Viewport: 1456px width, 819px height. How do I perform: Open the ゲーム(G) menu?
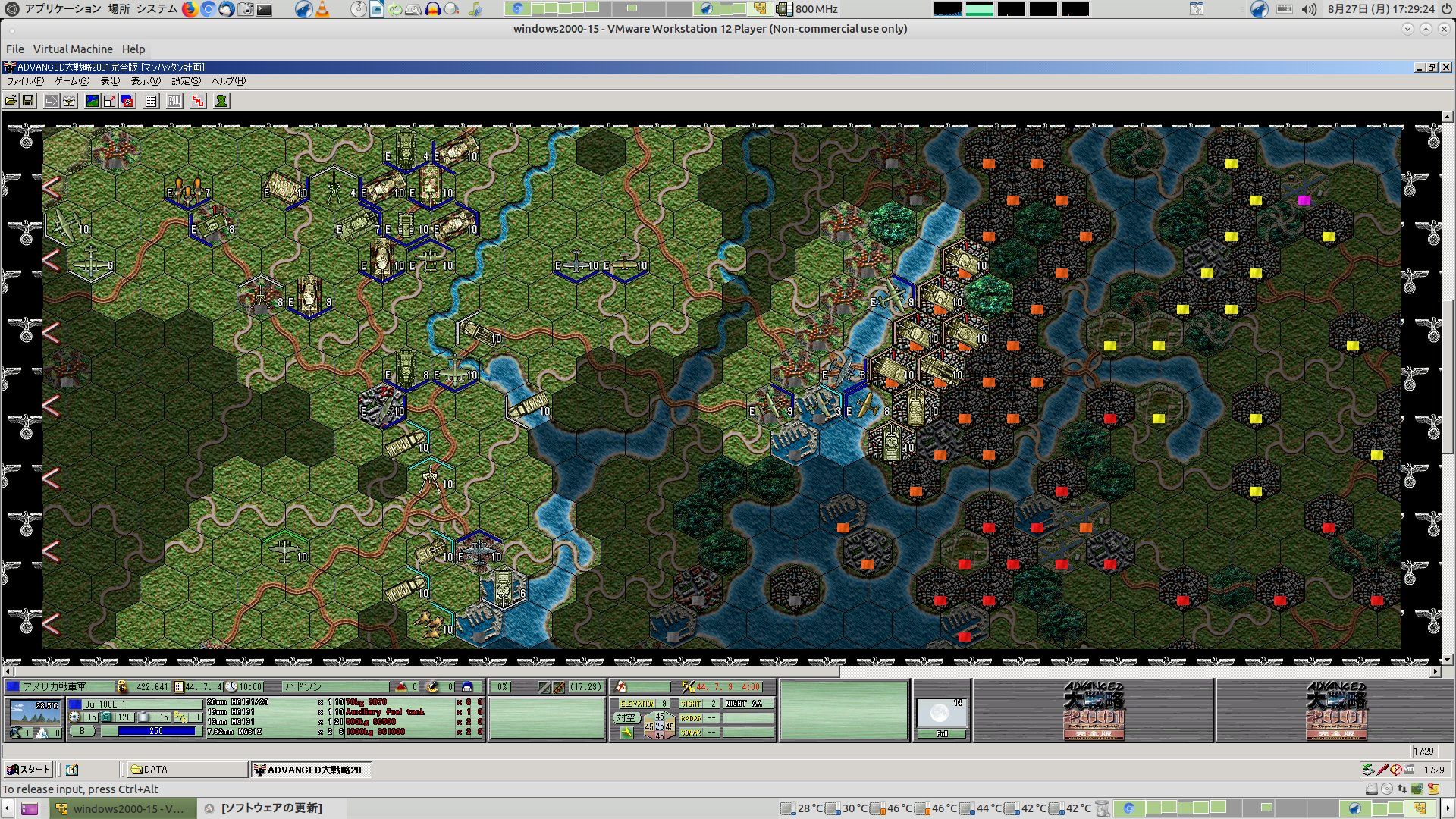72,81
